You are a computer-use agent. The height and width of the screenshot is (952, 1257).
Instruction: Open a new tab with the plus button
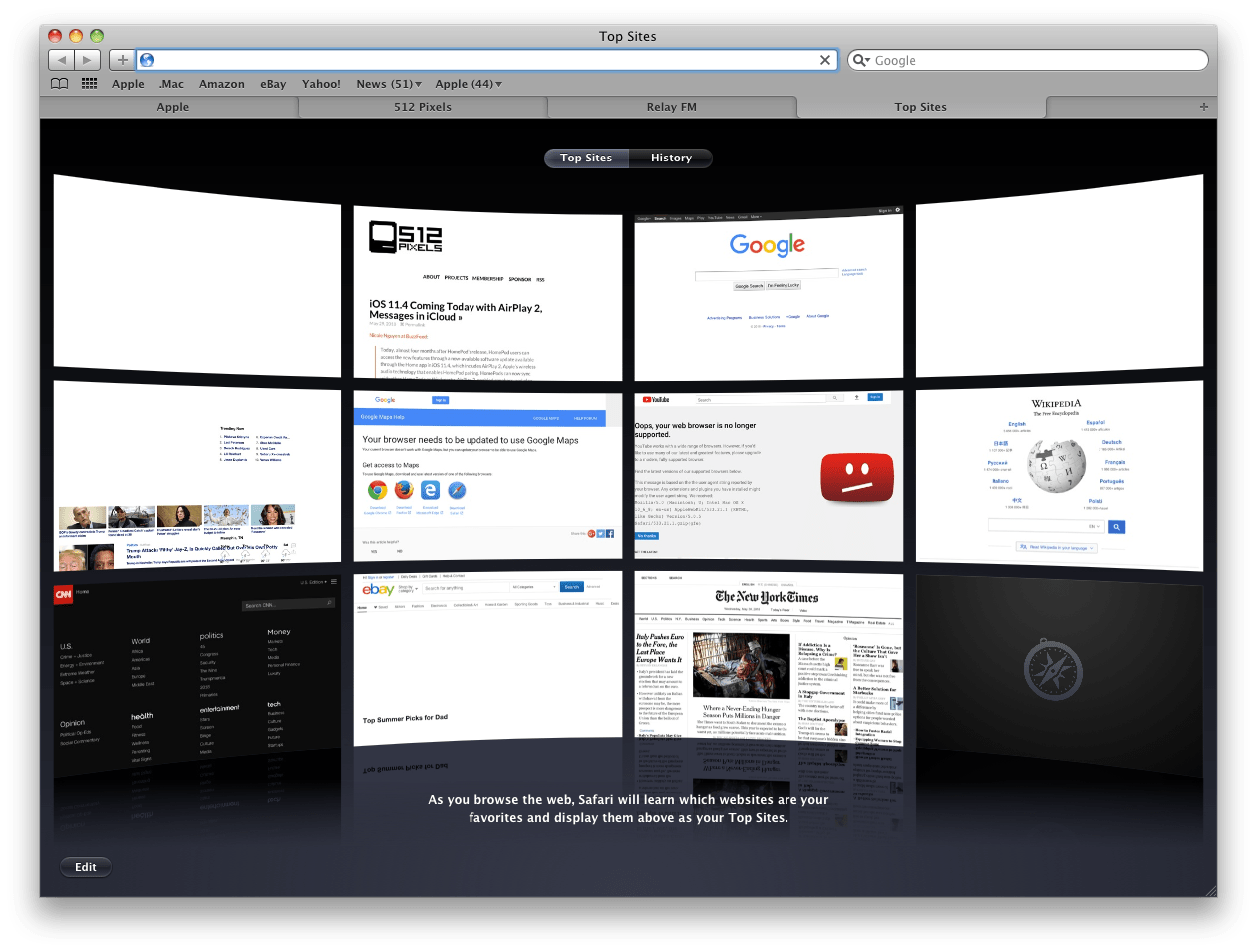pos(1203,107)
